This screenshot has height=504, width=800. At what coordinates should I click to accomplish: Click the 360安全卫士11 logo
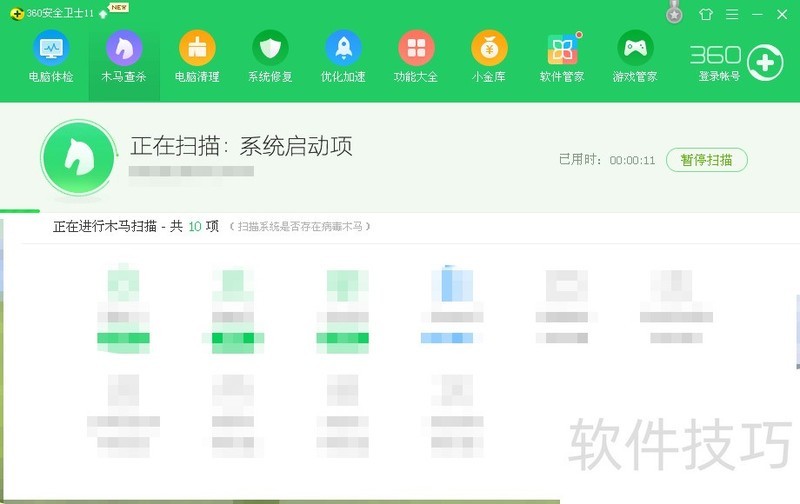click(52, 13)
